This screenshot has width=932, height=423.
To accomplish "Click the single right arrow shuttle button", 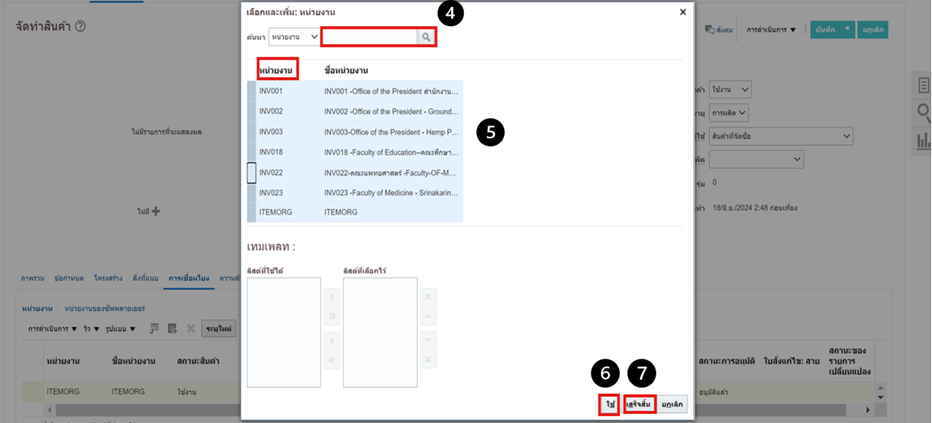I will click(330, 297).
